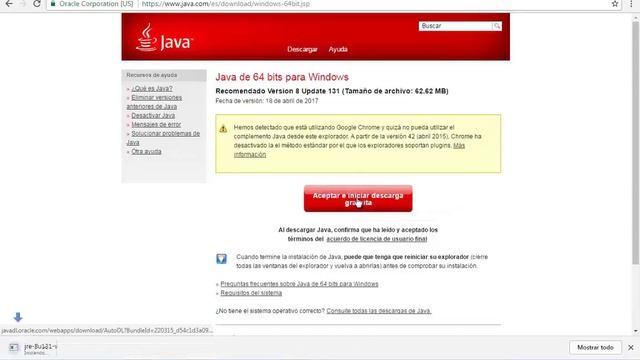Viewport: 640px width, 360px height.
Task: Click heading Java de 64 bits para Windows
Action: 282,77
